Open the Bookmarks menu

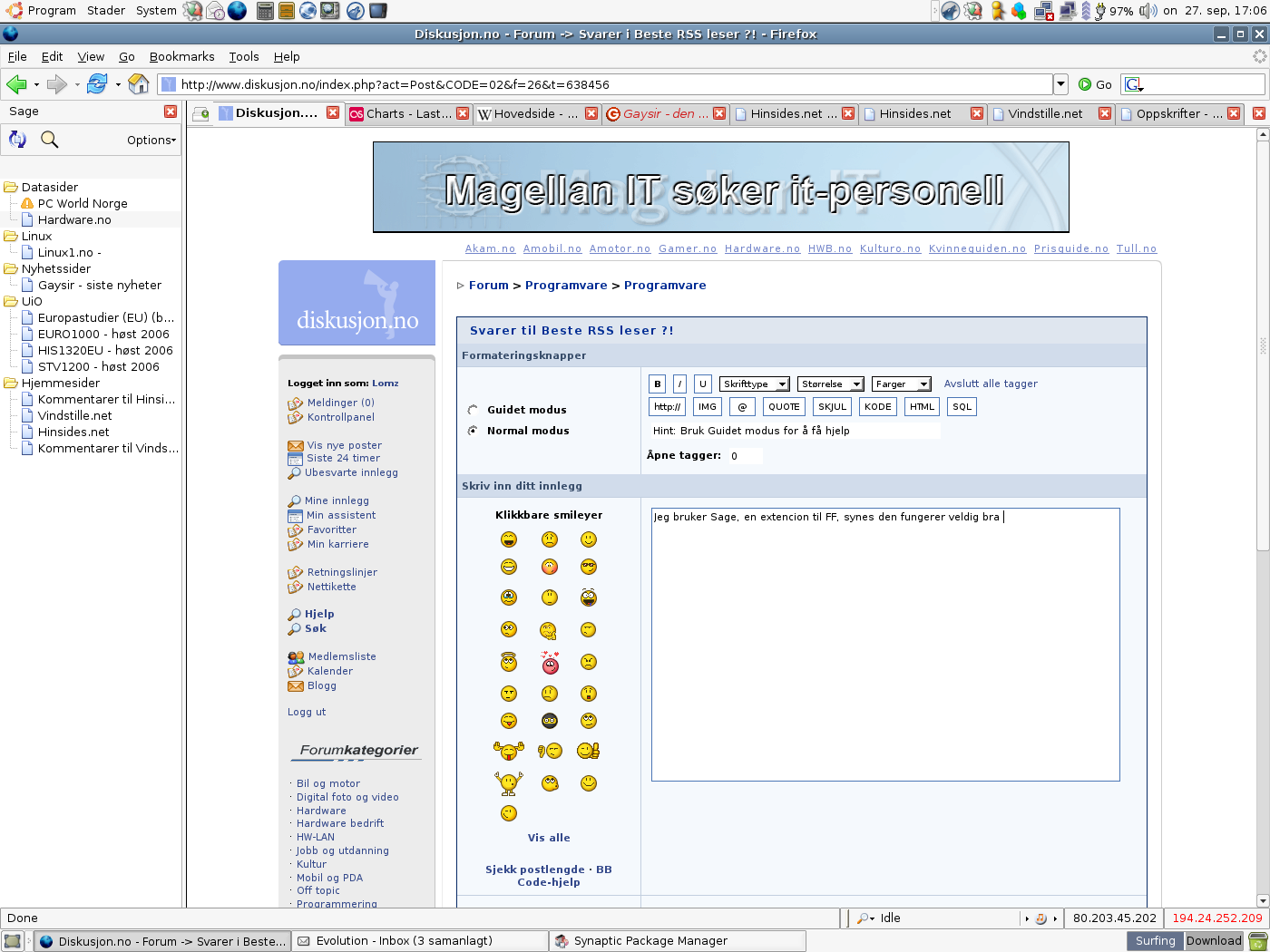181,56
